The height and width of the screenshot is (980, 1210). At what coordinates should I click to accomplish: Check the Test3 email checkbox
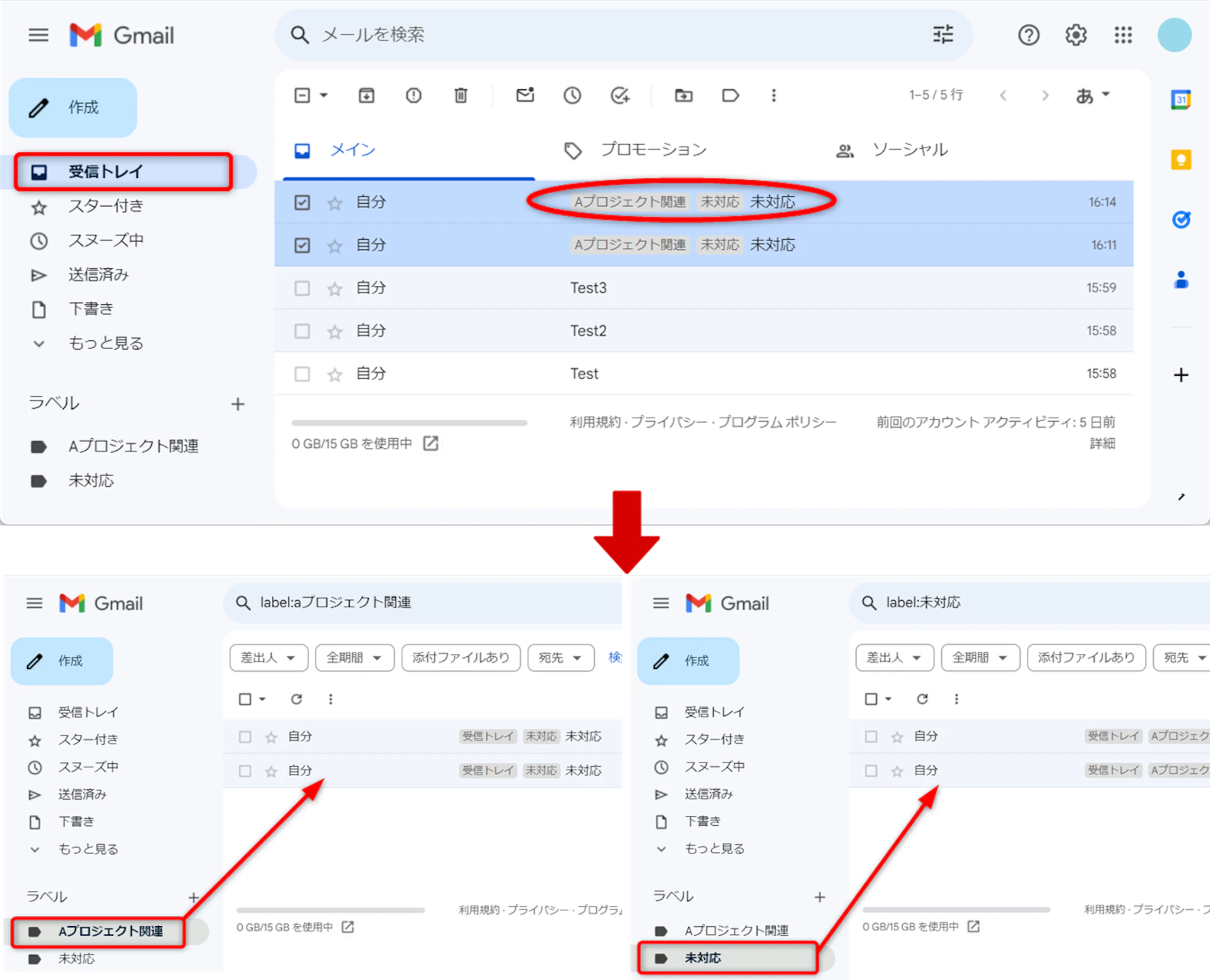coord(302,288)
